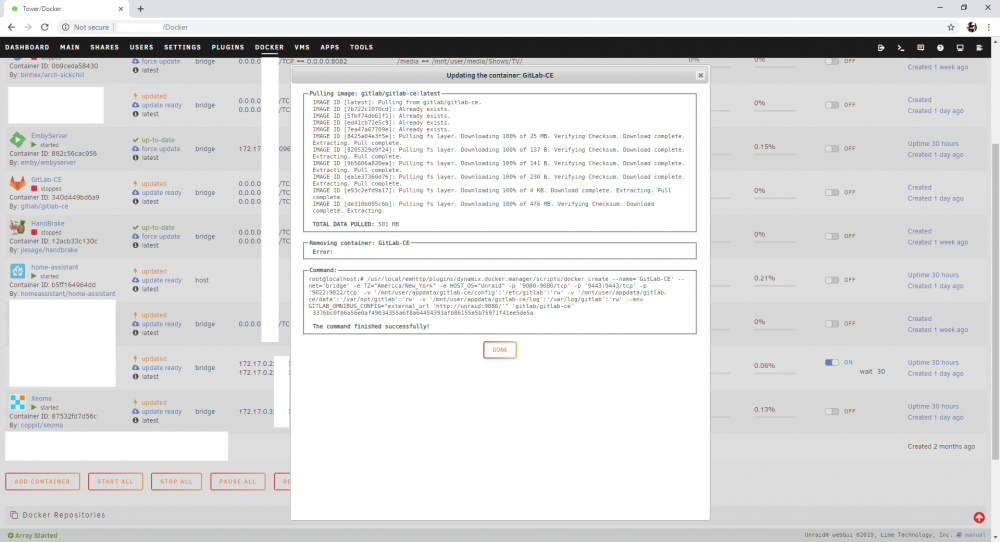Click the GitLab-CE fox icon
The width and height of the screenshot is (1000, 542).
[x=17, y=183]
